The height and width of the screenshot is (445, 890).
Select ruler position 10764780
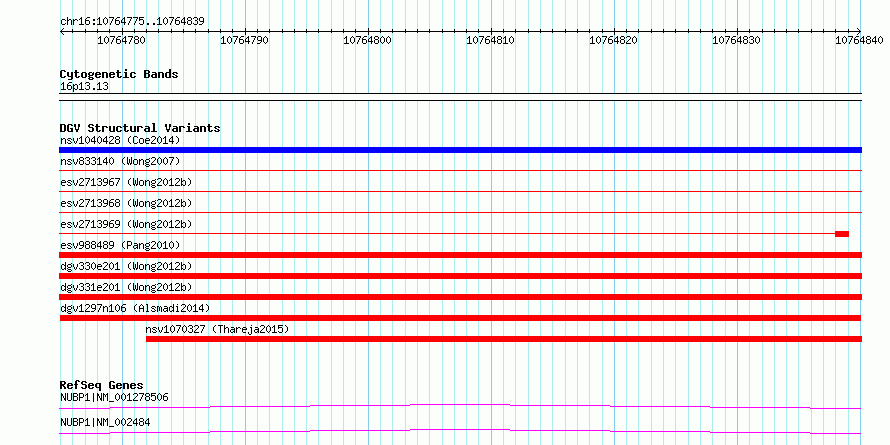[121, 40]
